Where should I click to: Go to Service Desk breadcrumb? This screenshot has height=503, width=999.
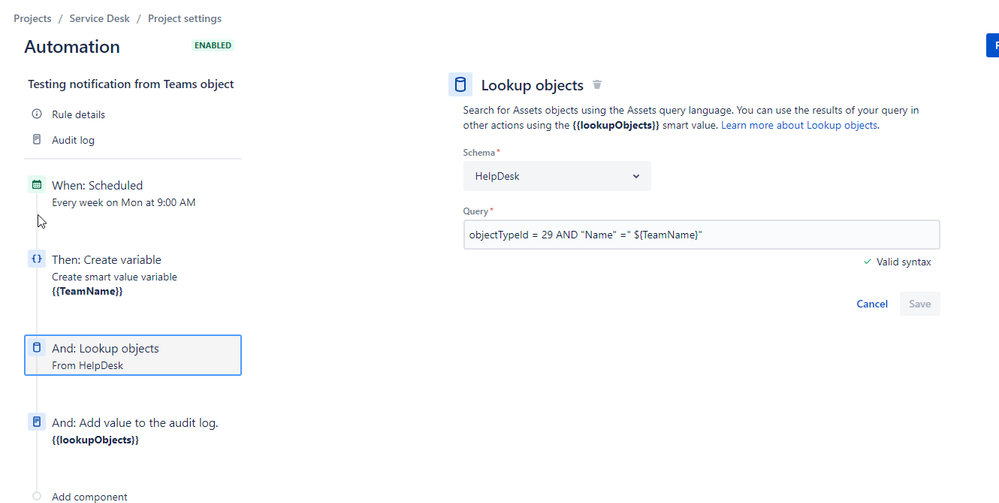click(99, 18)
